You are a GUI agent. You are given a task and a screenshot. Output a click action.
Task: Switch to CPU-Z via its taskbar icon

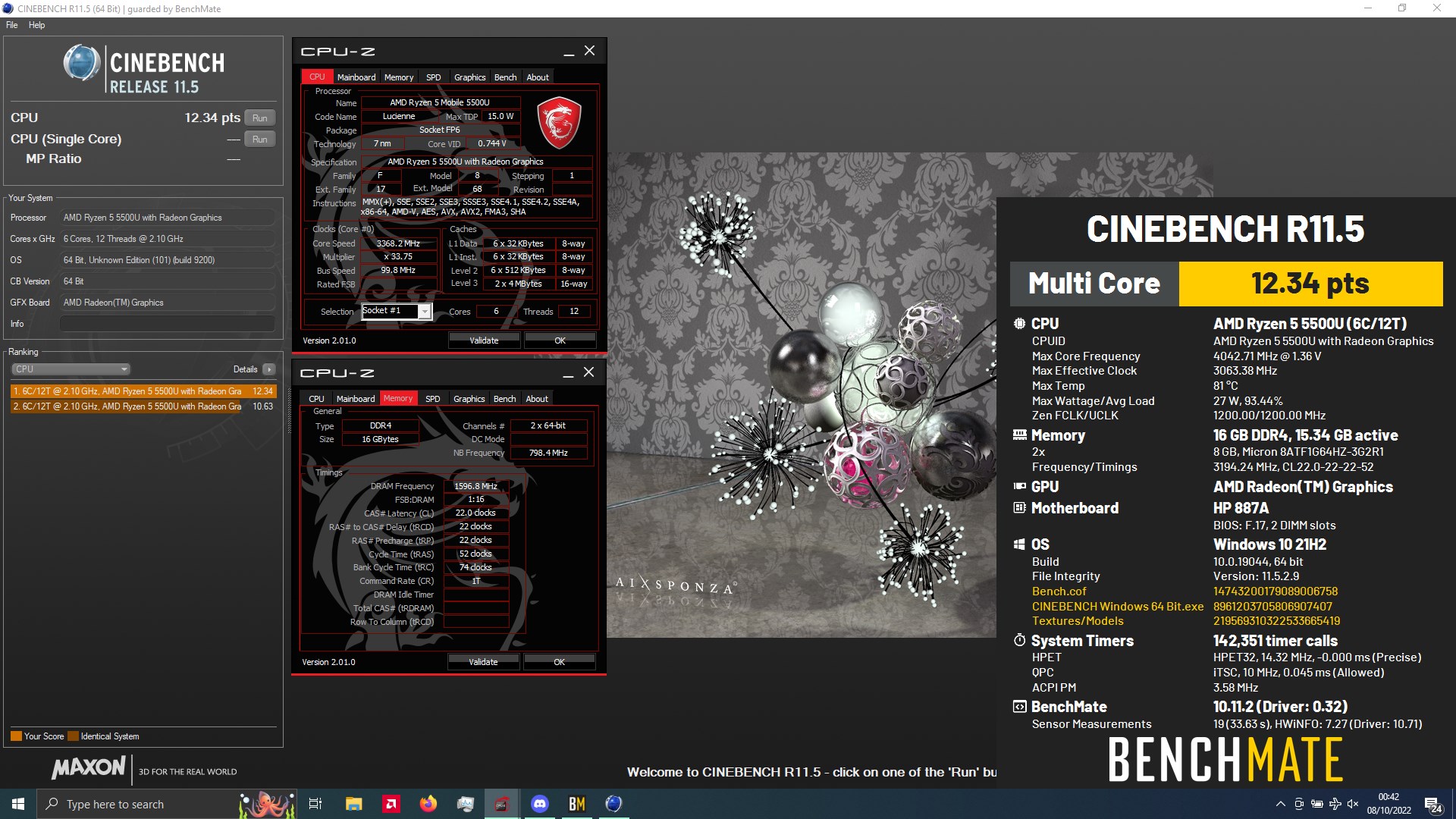coord(502,804)
